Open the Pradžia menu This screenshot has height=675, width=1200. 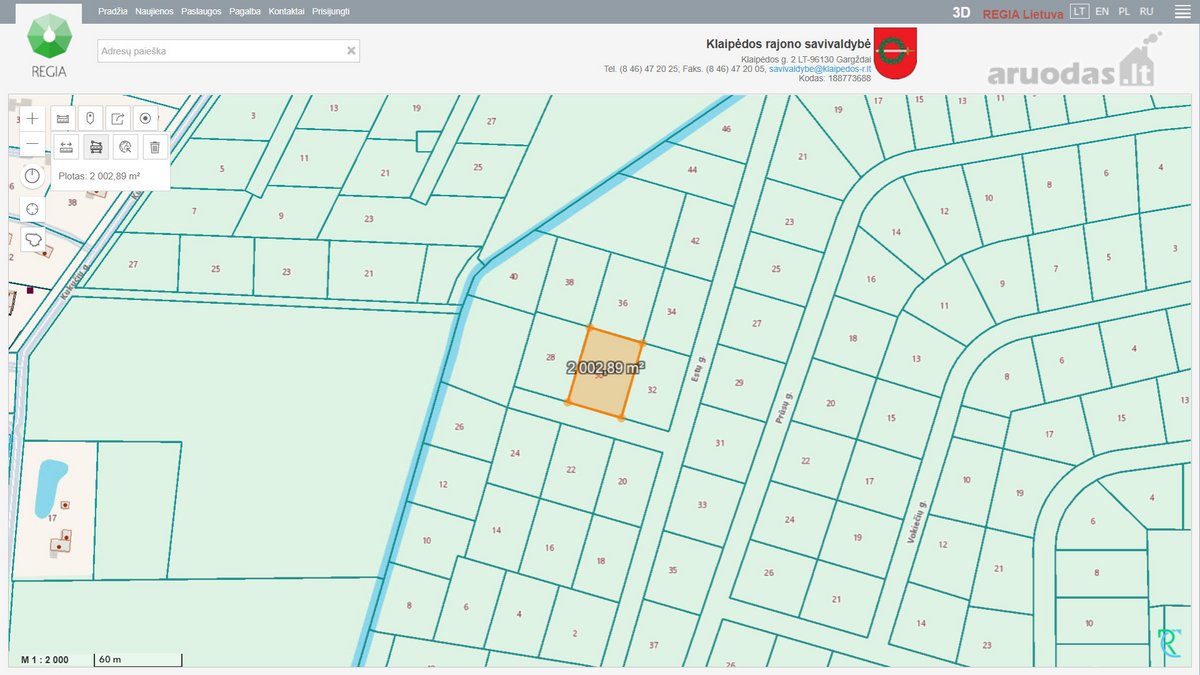(113, 11)
